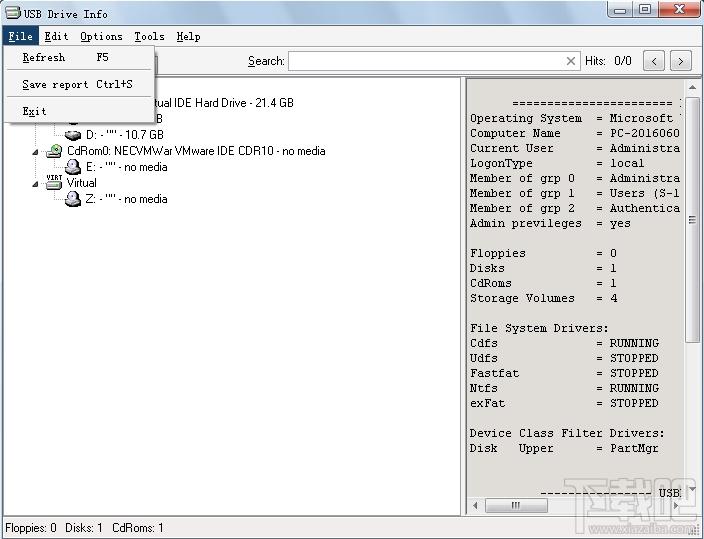Image resolution: width=704 pixels, height=539 pixels.
Task: Choose Exit from the File menu
Action: (x=79, y=111)
